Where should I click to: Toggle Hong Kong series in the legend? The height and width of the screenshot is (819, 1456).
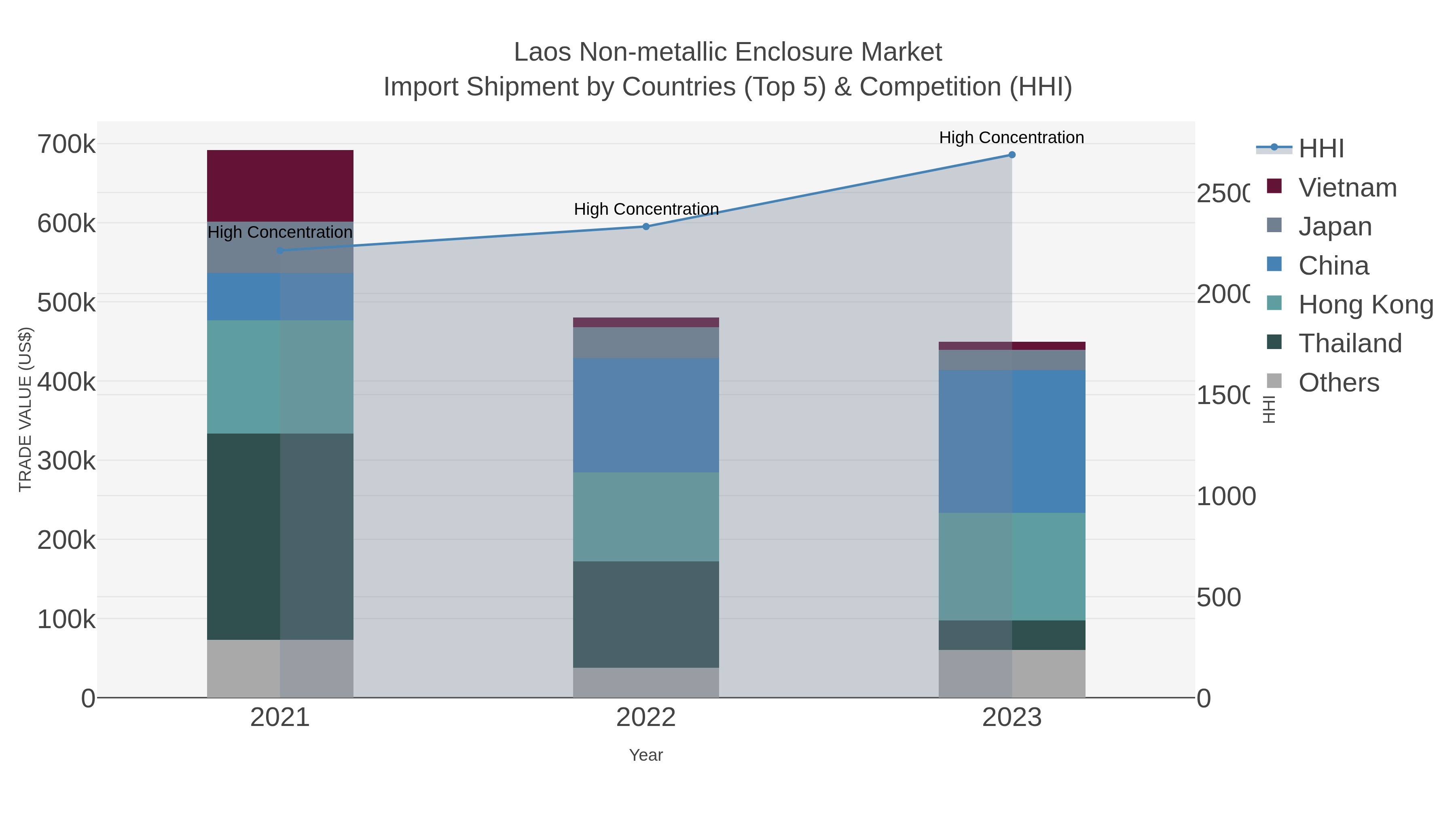(1350, 304)
